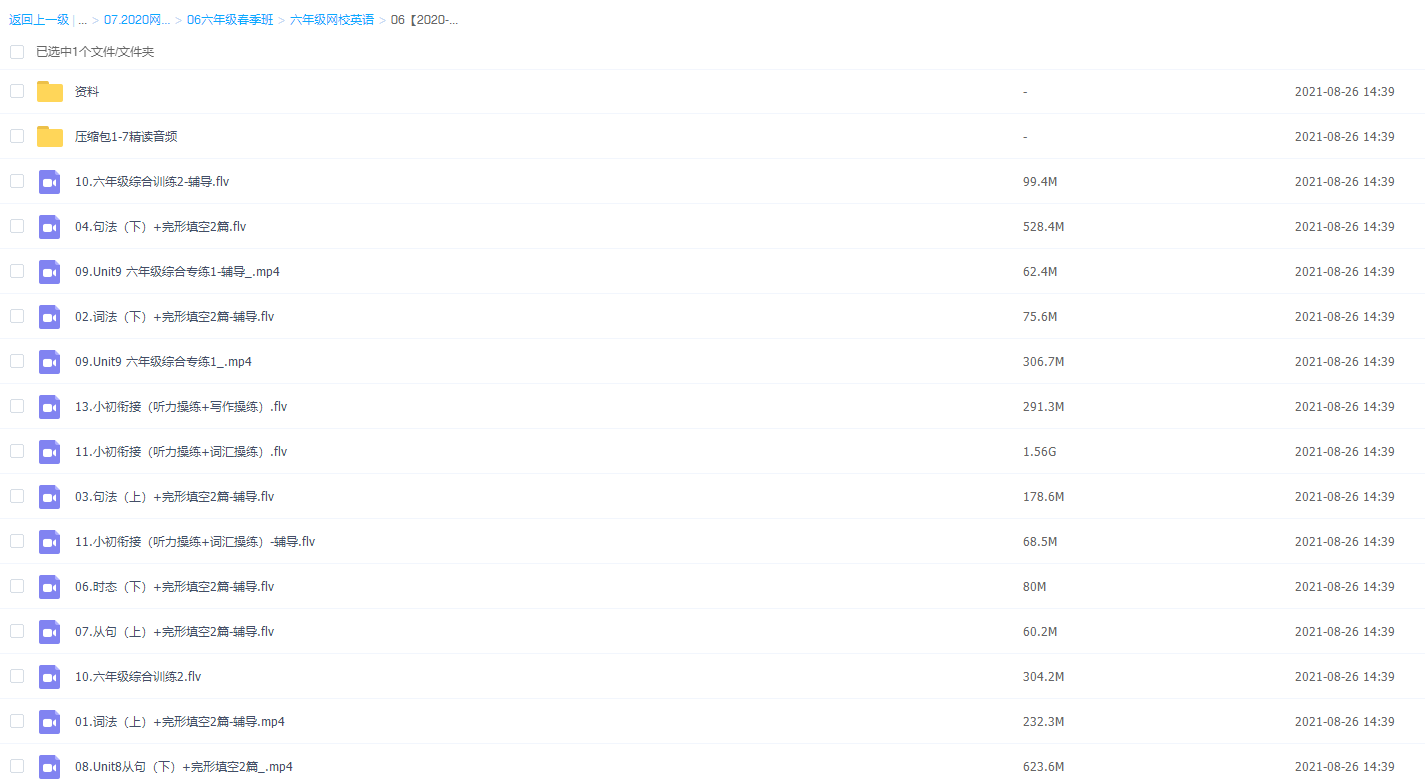Open 六年级网校英语 breadcrumb folder
Viewport: 1425px width, 781px height.
tap(332, 20)
